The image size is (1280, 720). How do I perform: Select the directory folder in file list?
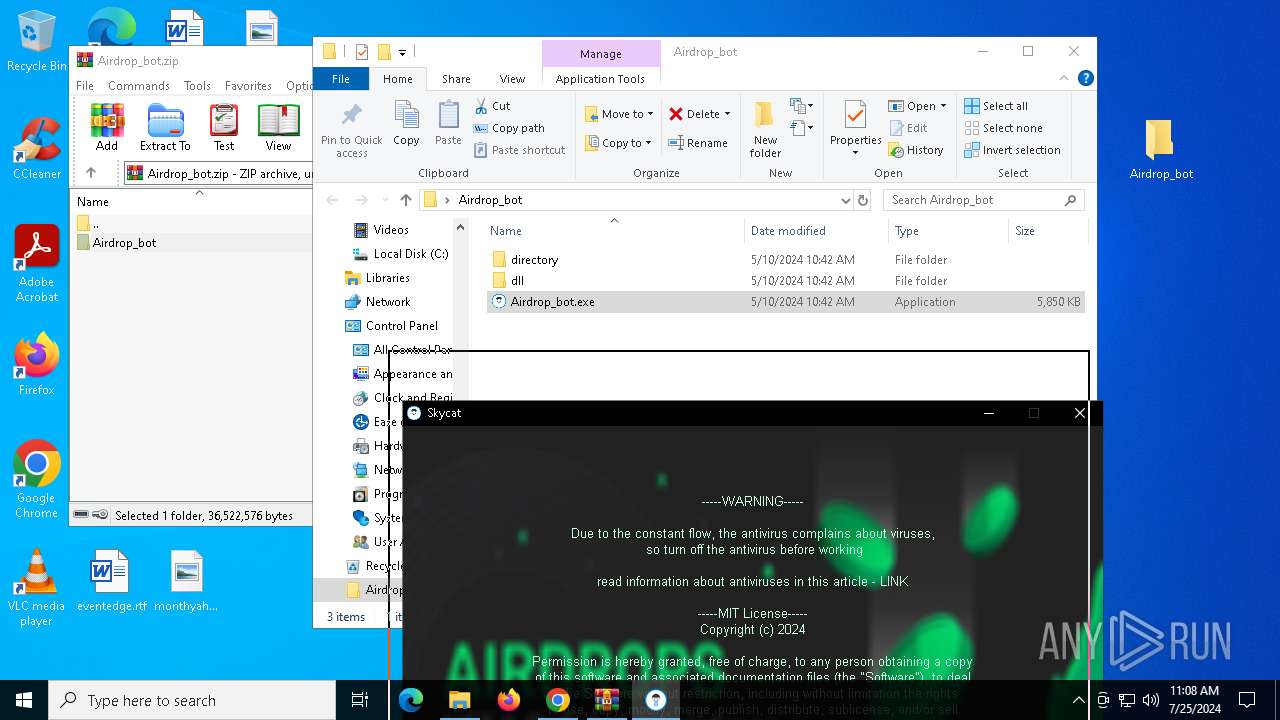pos(785,260)
